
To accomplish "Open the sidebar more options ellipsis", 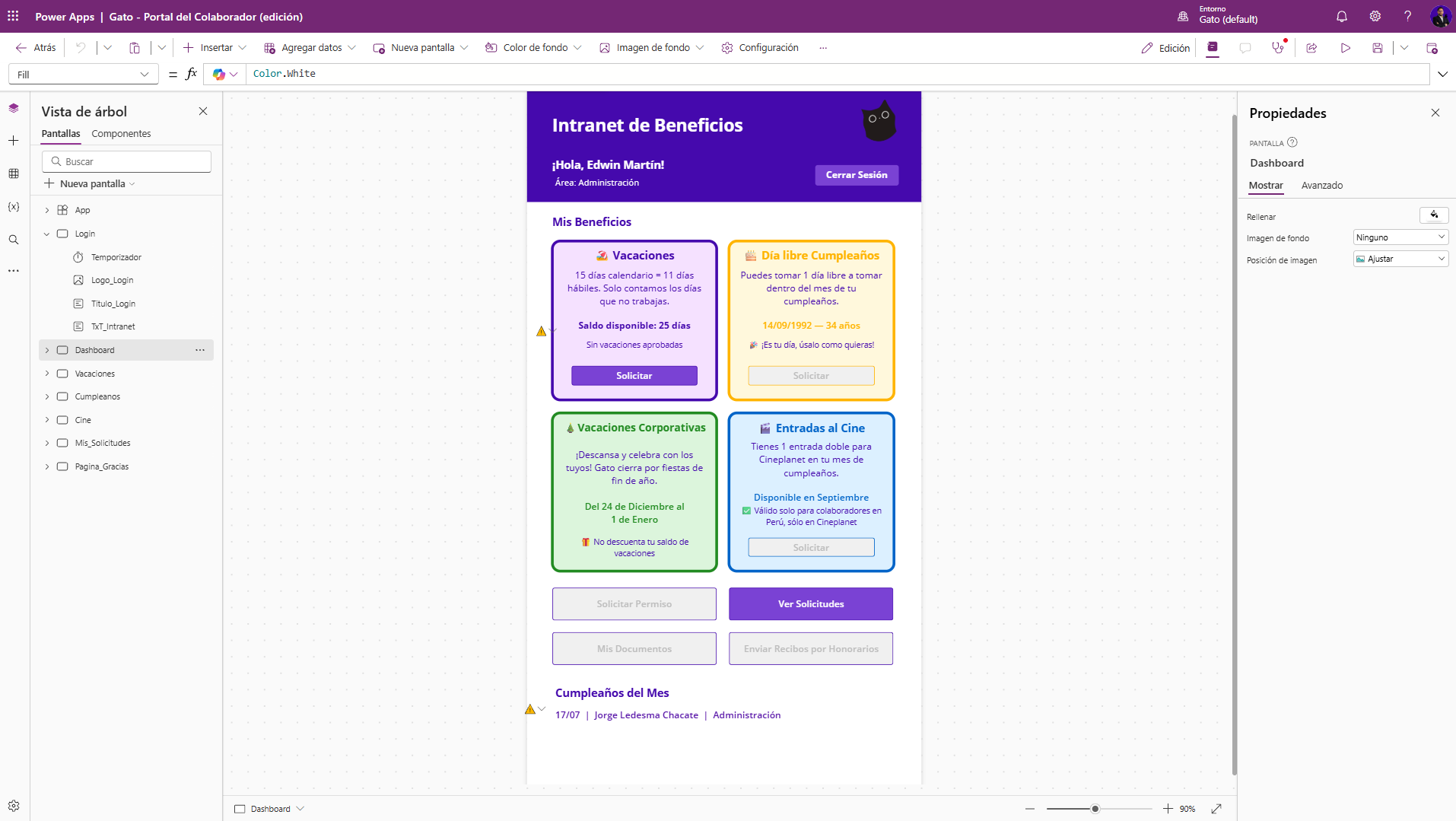I will pyautogui.click(x=14, y=271).
